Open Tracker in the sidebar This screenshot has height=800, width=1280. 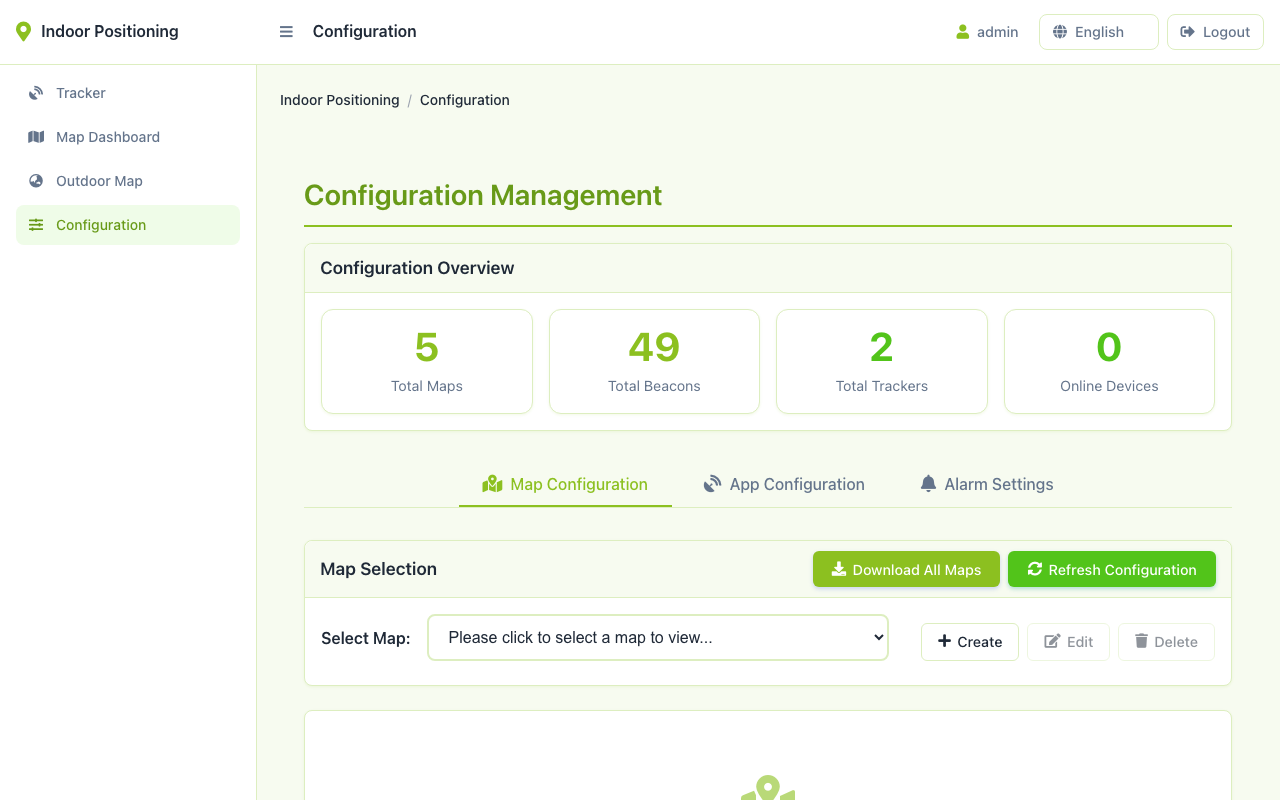tap(128, 93)
